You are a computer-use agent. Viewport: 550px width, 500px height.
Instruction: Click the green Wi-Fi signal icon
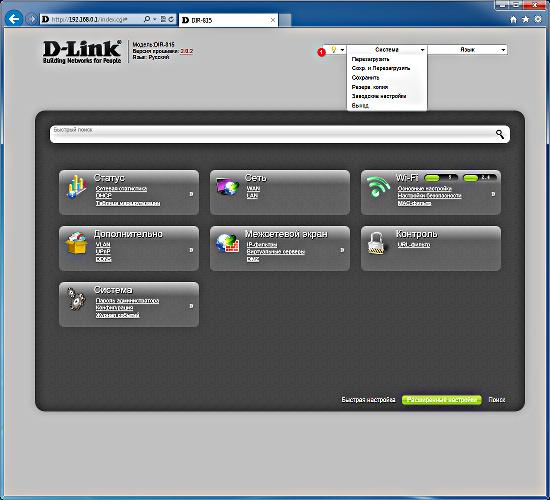click(378, 187)
